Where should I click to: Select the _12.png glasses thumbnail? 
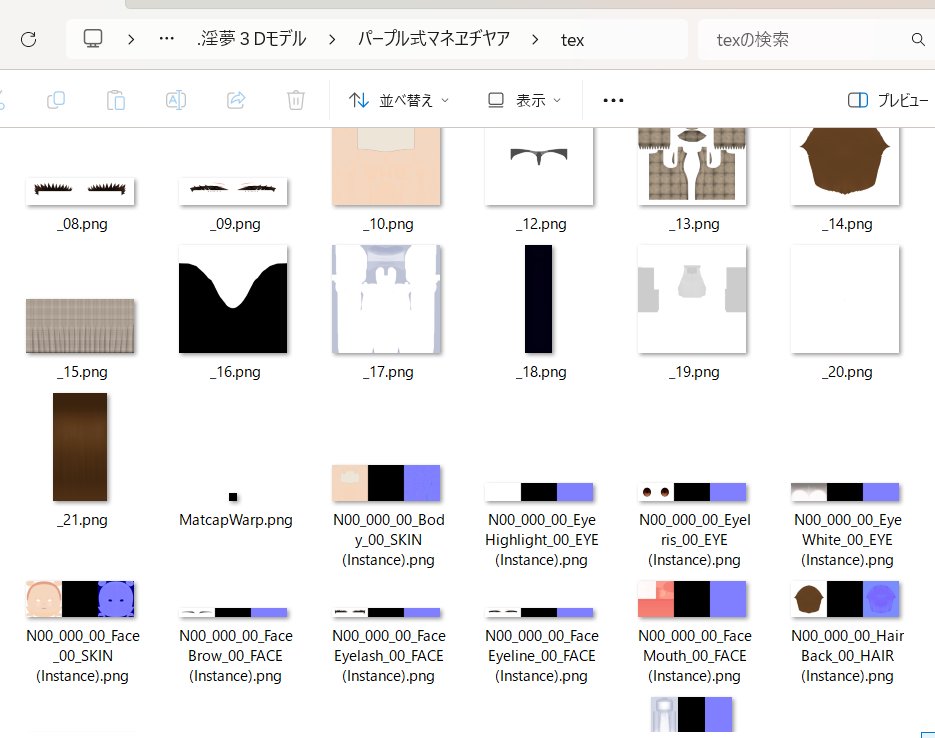tap(539, 166)
